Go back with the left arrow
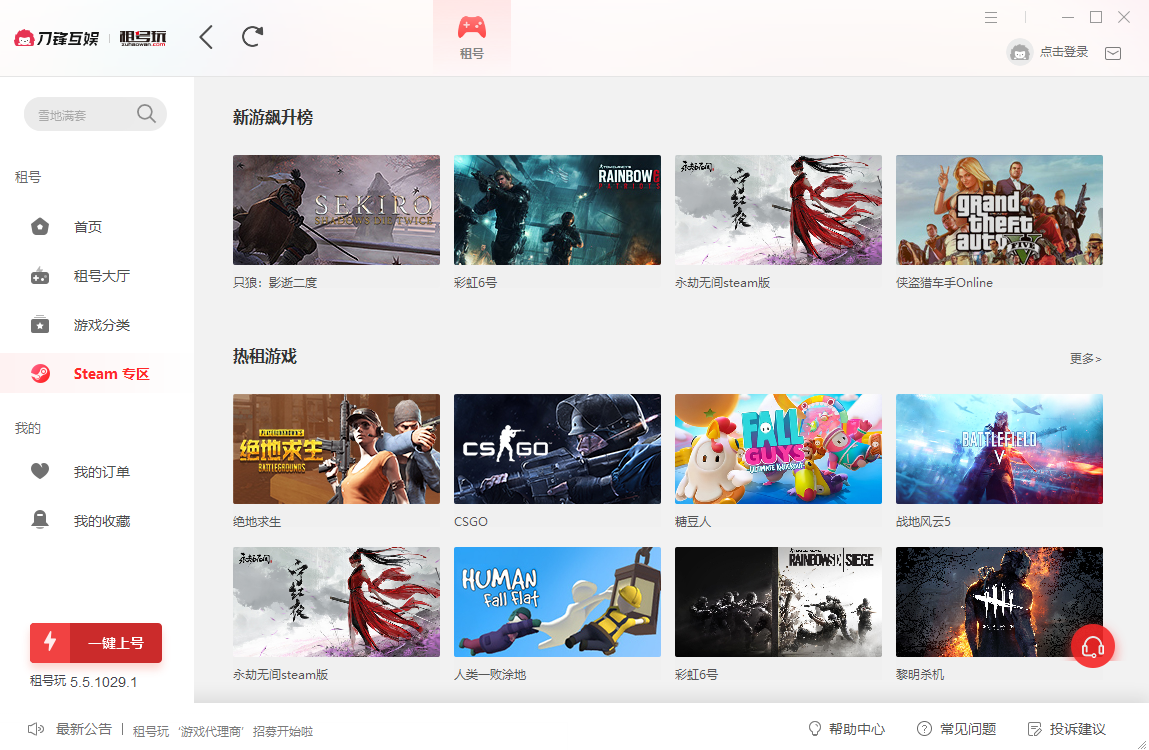The height and width of the screenshot is (750, 1149). pos(206,37)
